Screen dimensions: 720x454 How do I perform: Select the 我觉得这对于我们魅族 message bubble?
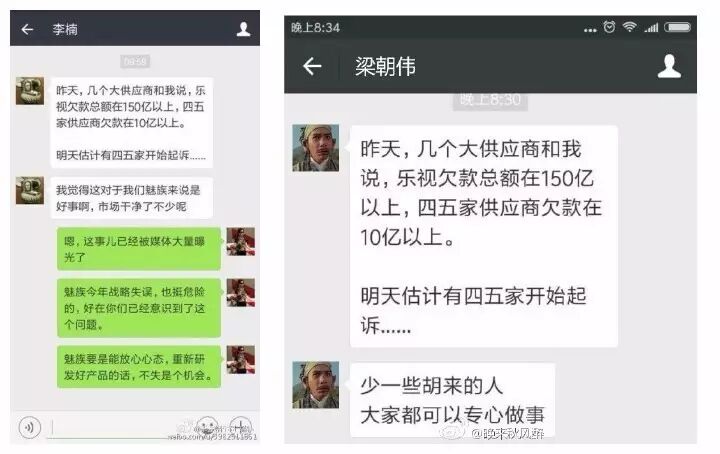point(131,198)
